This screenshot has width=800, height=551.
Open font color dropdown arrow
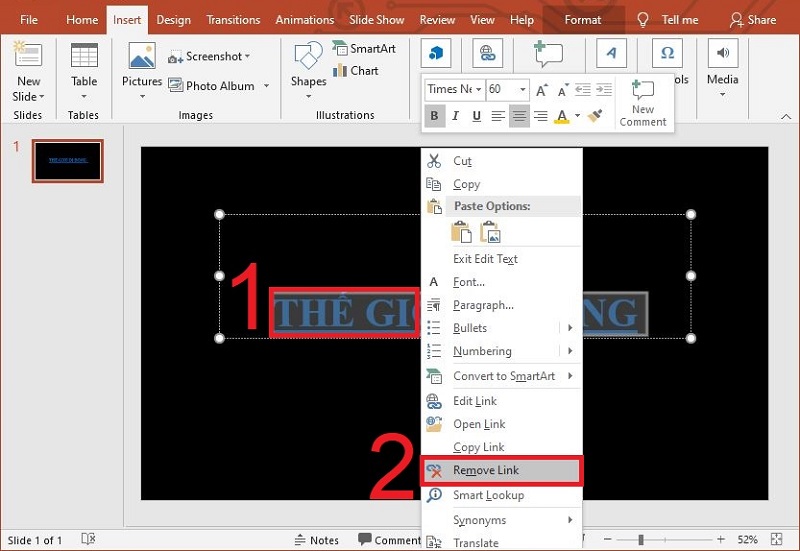(578, 116)
